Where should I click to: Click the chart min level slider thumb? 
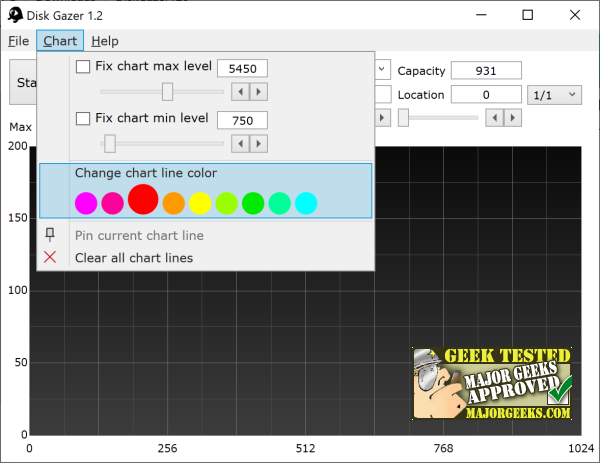click(110, 143)
